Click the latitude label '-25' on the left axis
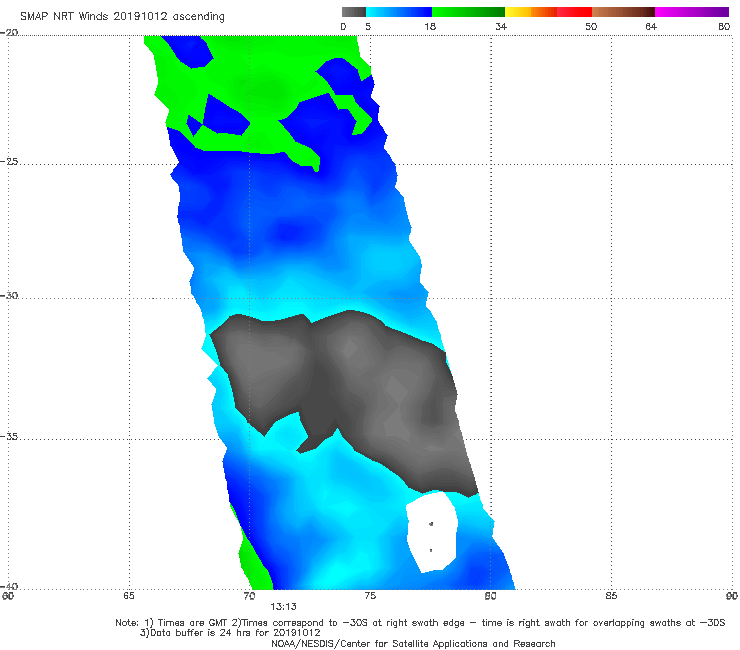The width and height of the screenshot is (740, 650). 9,162
